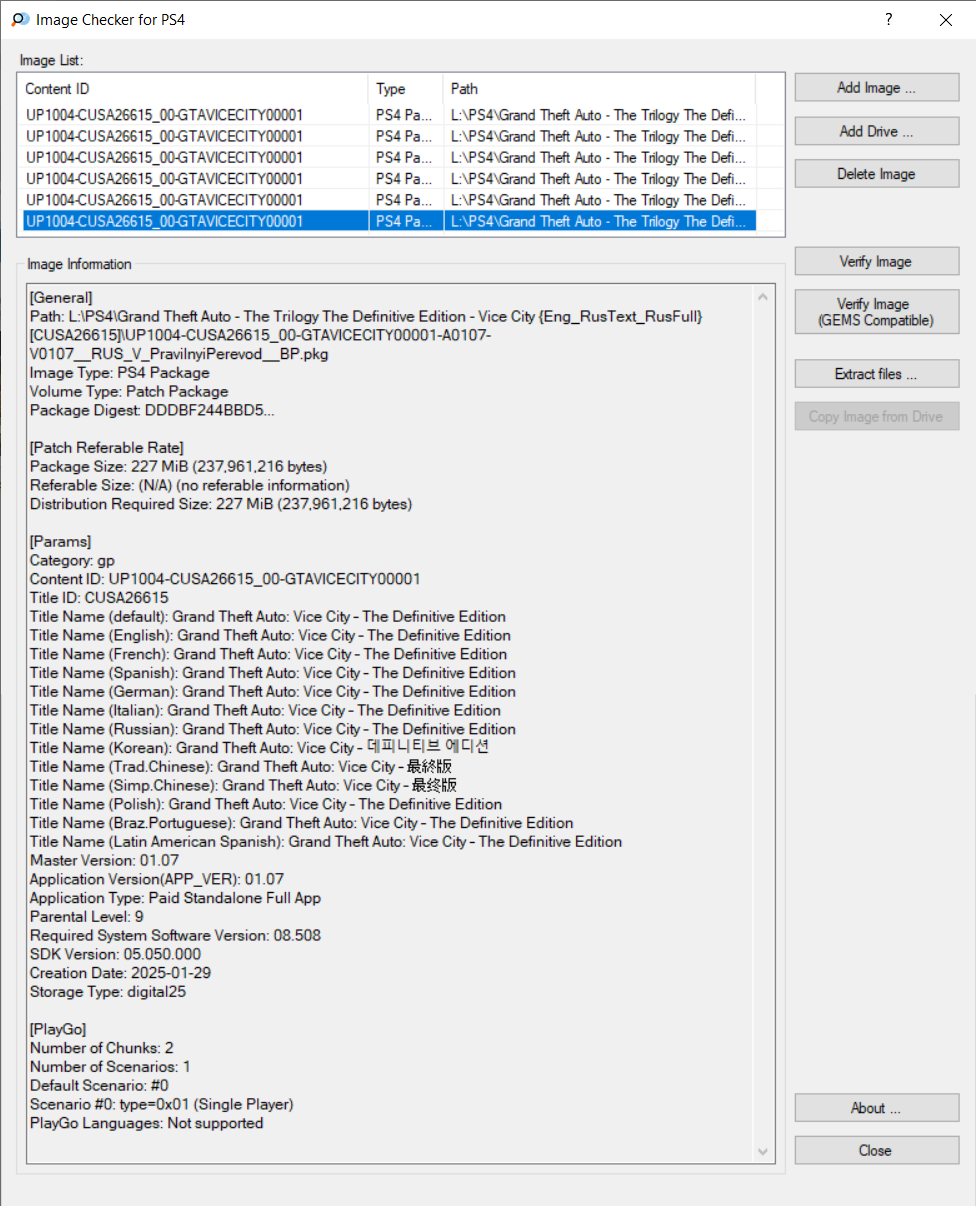Click the Add Drive button

coord(877,131)
